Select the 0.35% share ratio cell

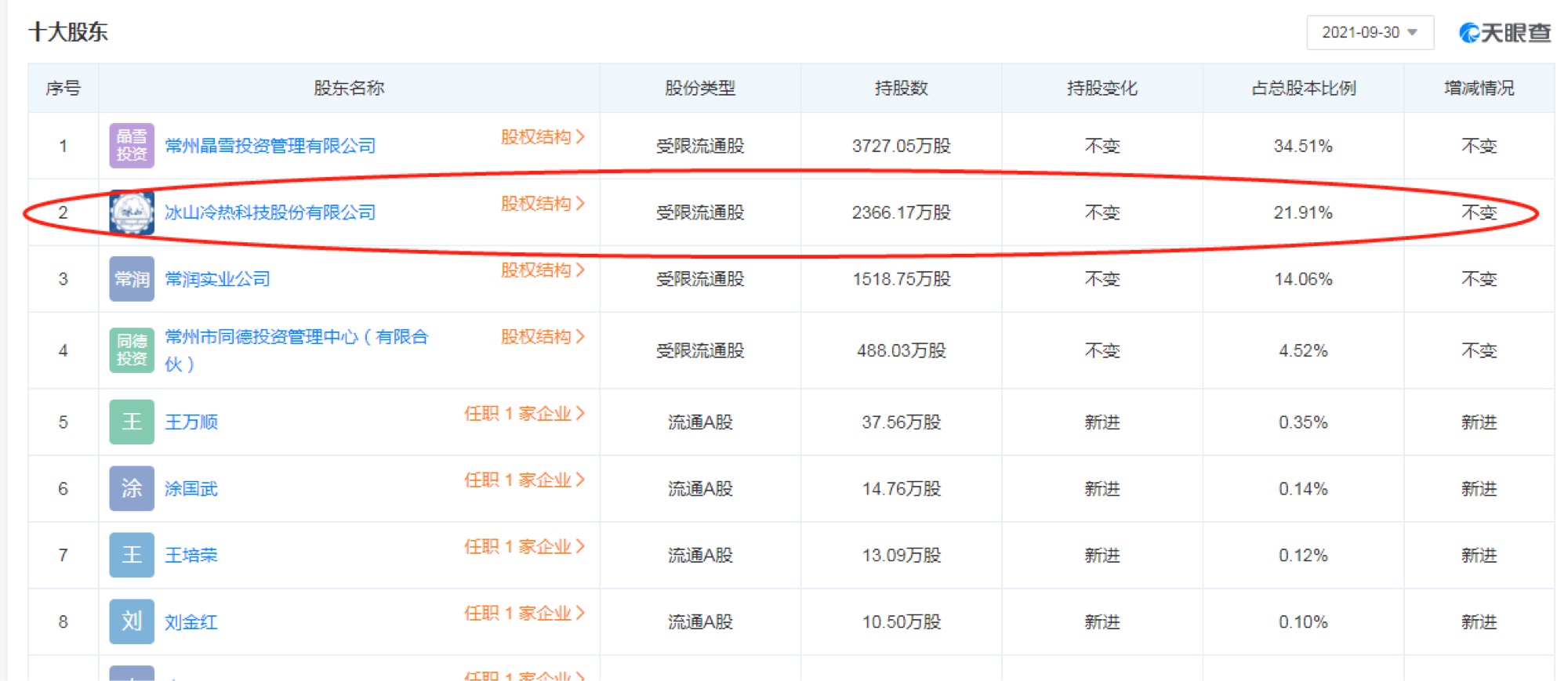tap(1303, 422)
